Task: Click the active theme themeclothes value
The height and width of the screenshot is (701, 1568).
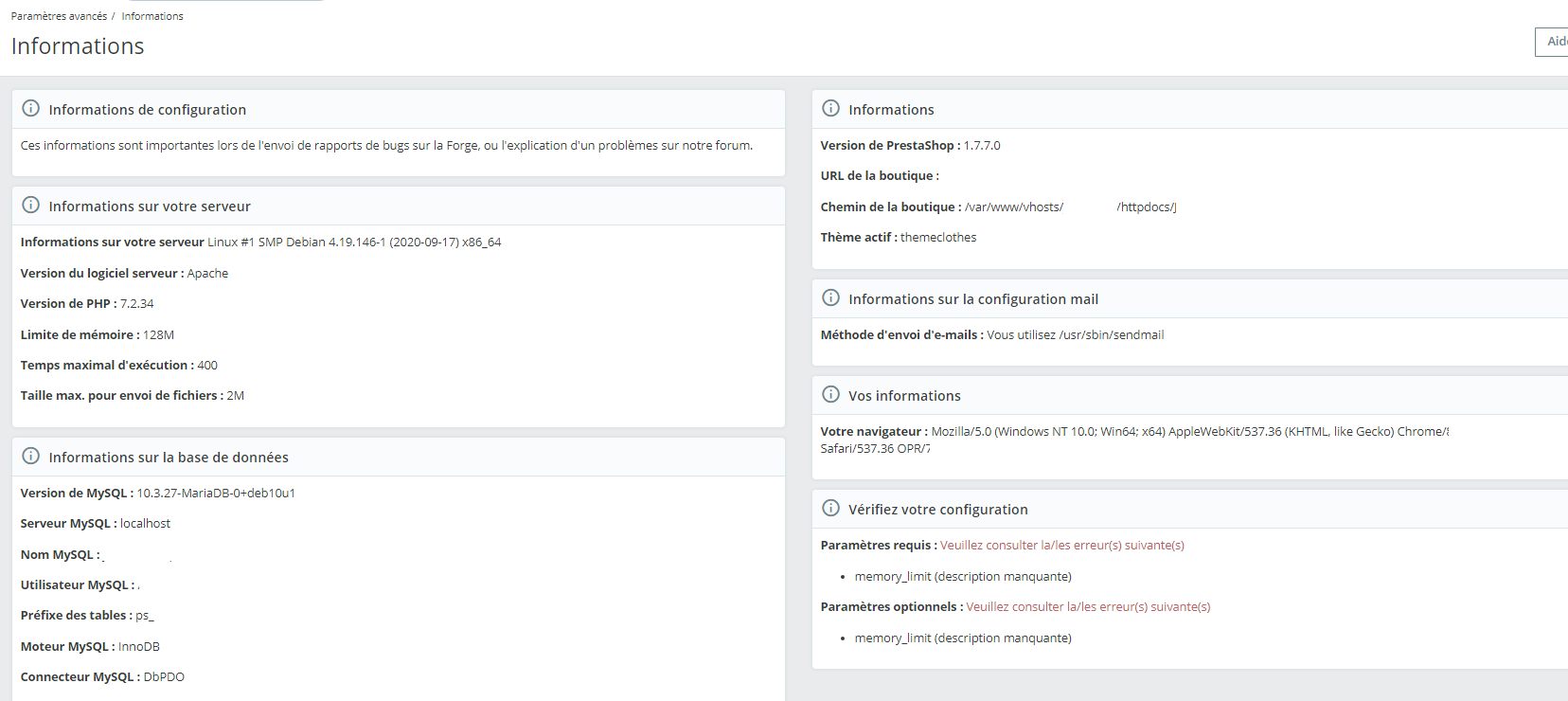Action: point(938,238)
